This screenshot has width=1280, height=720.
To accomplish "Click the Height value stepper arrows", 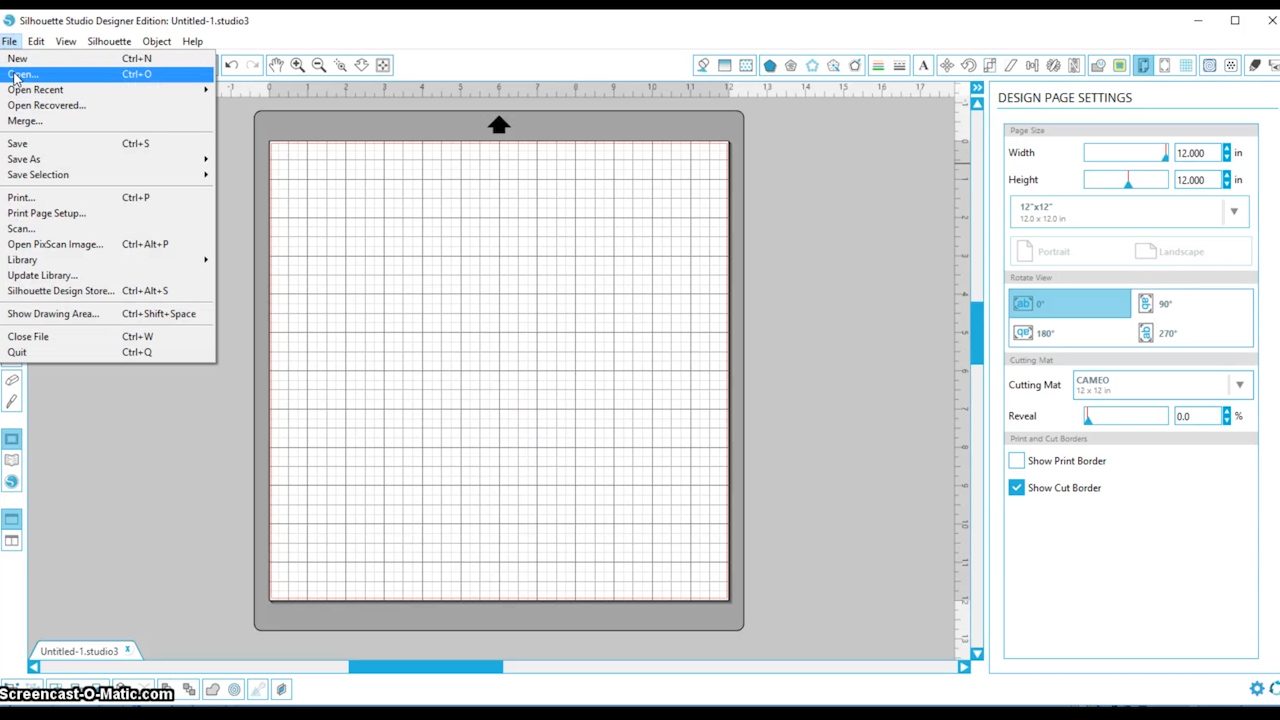I will click(1227, 180).
